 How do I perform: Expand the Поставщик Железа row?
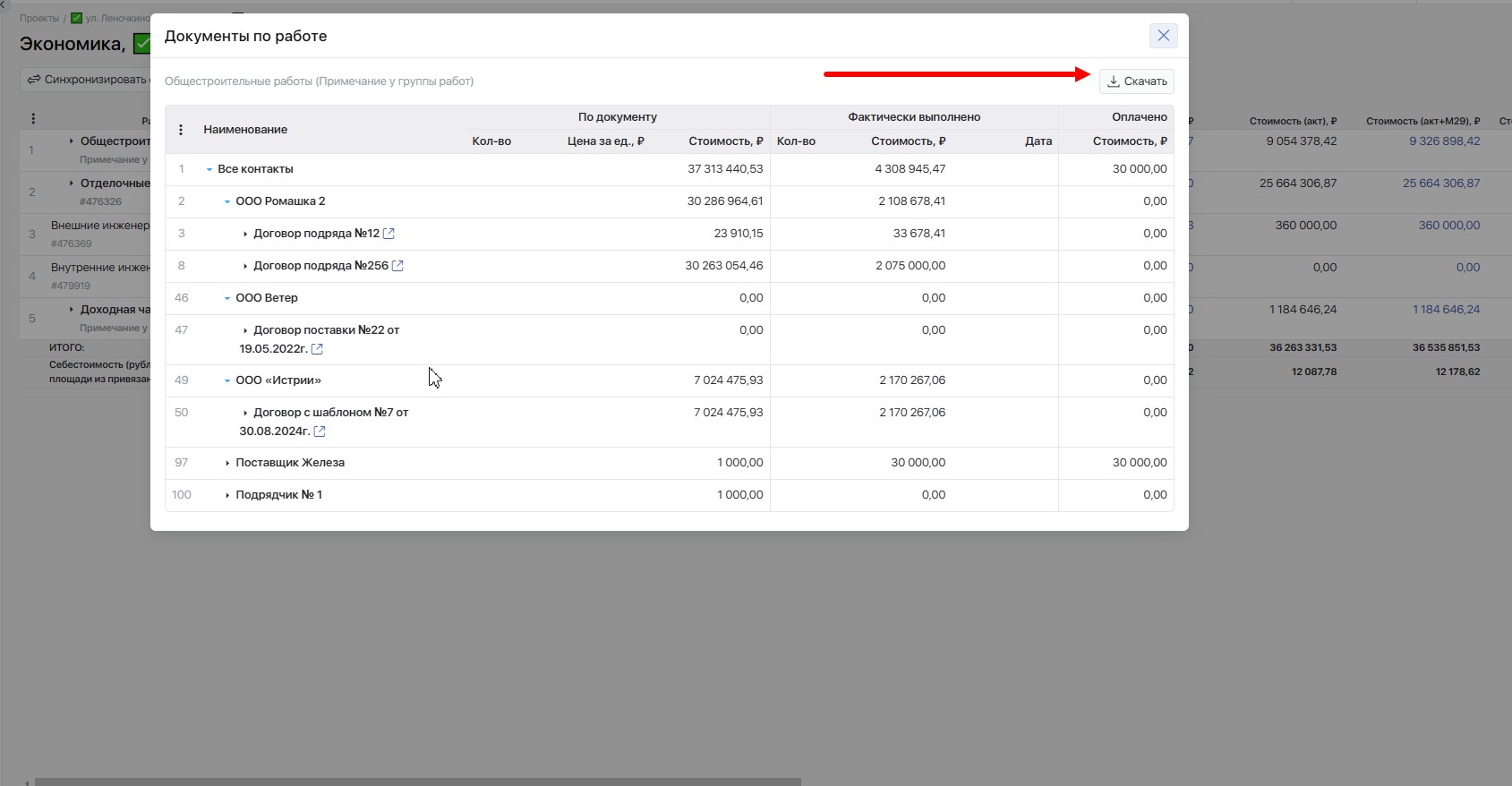click(x=227, y=463)
